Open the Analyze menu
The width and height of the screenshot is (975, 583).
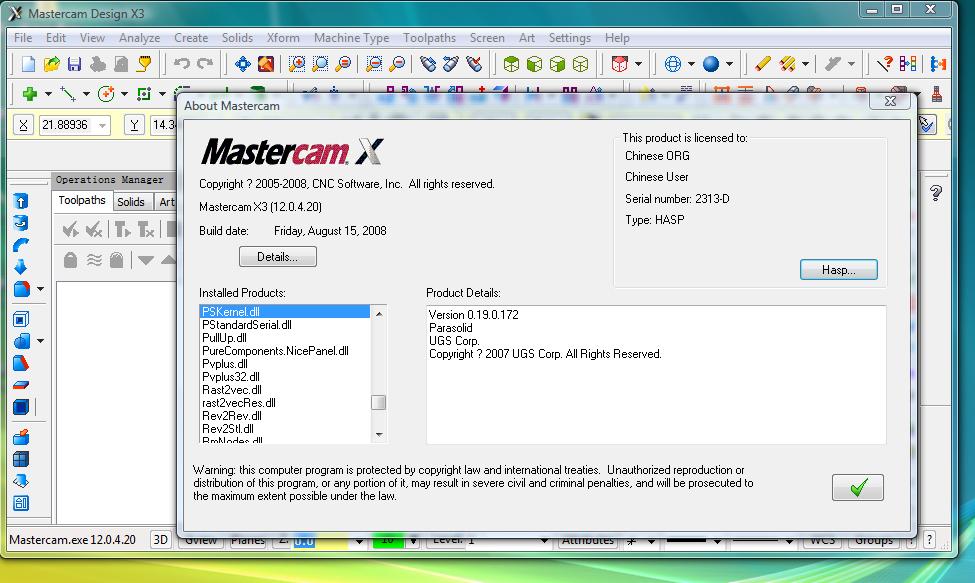click(139, 38)
